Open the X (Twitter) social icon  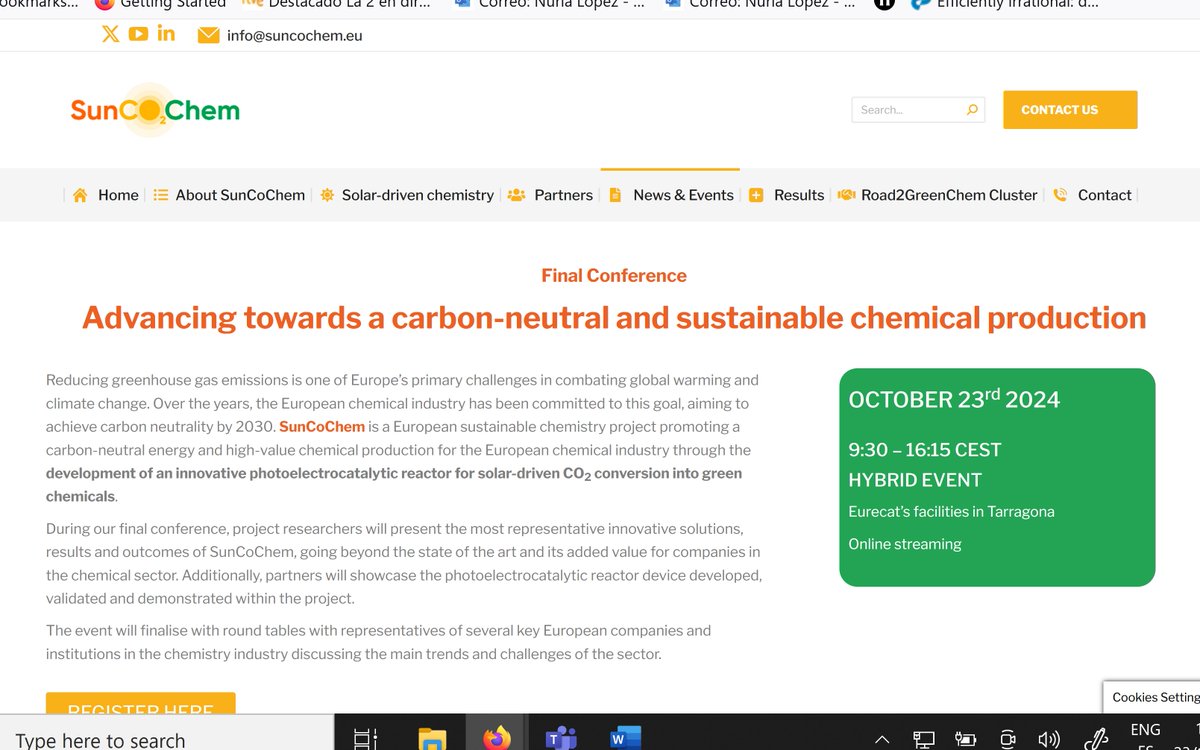pyautogui.click(x=111, y=34)
